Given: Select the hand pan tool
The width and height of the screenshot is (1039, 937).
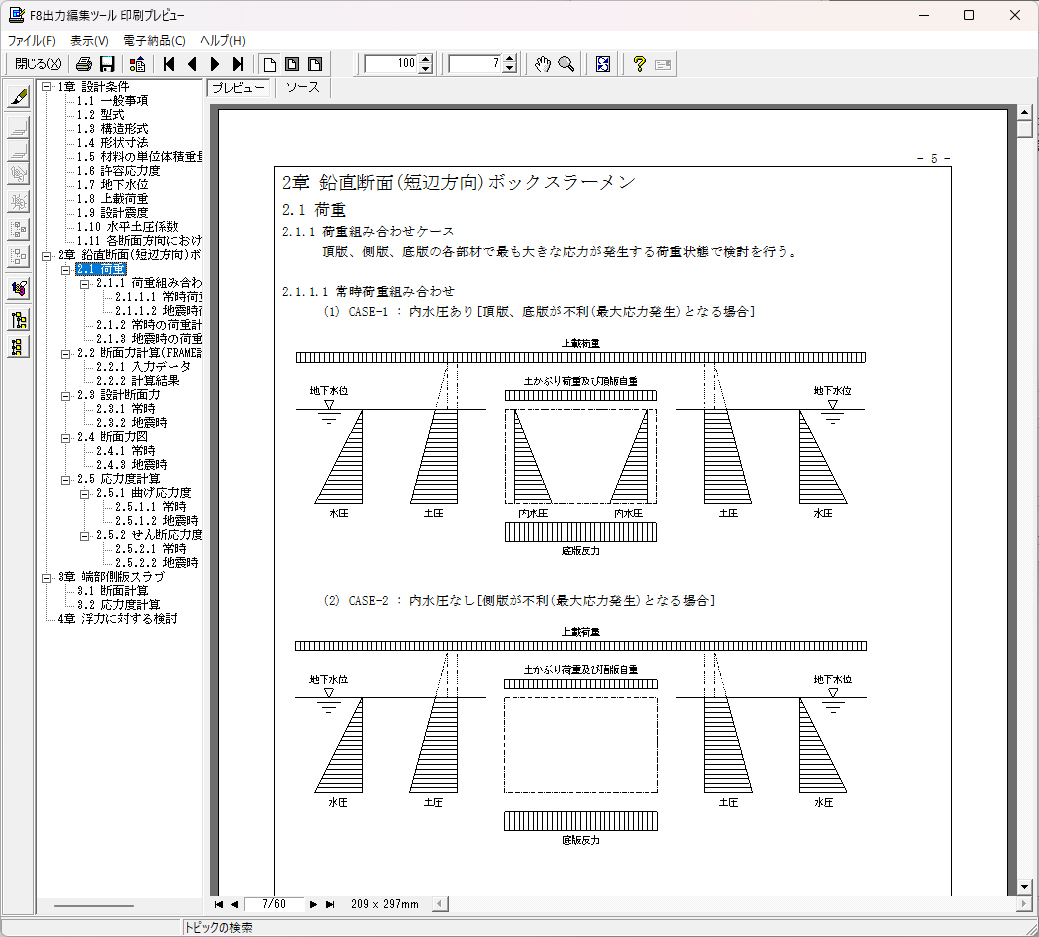Looking at the screenshot, I should pyautogui.click(x=542, y=64).
